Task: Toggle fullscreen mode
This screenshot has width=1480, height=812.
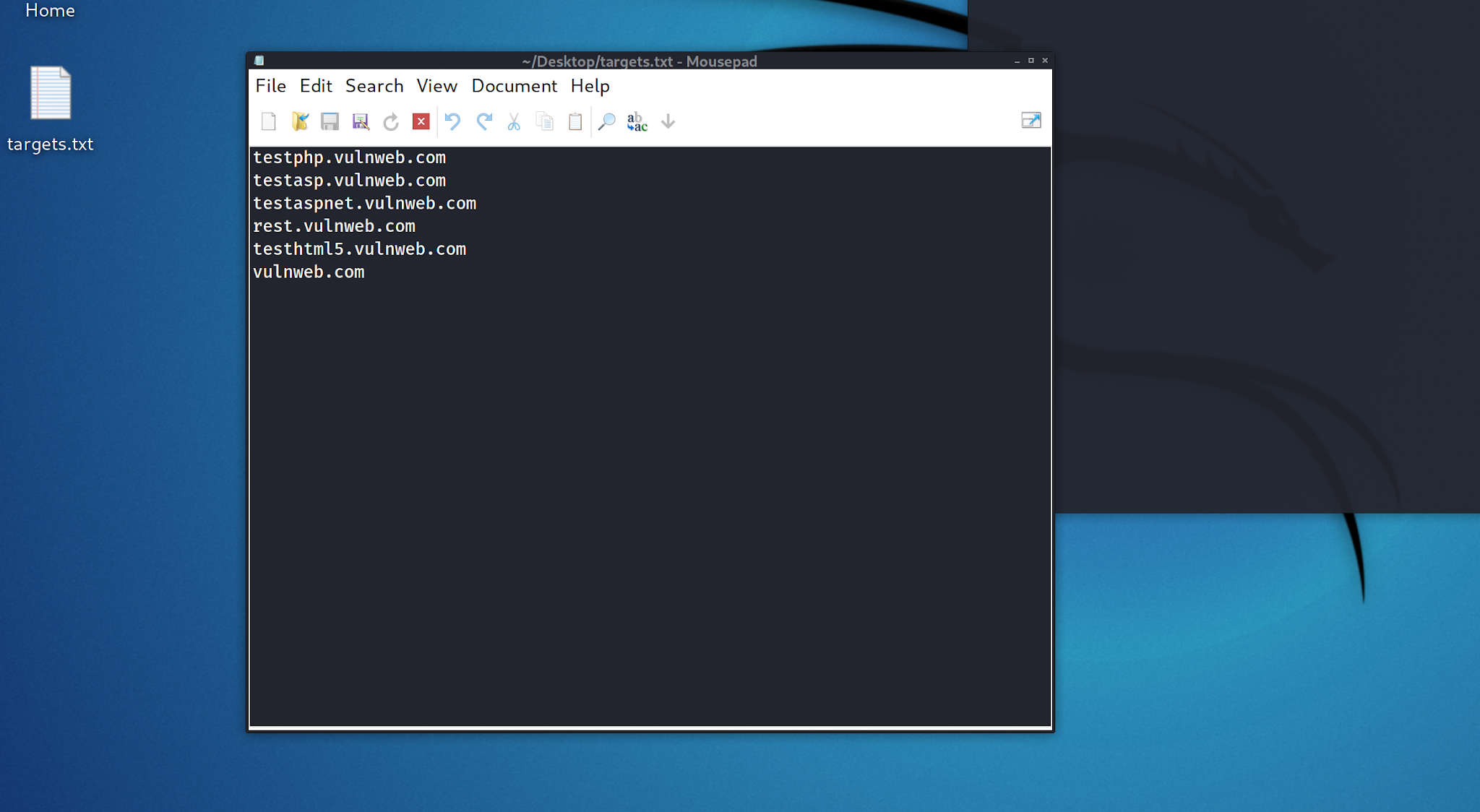Action: click(1031, 121)
